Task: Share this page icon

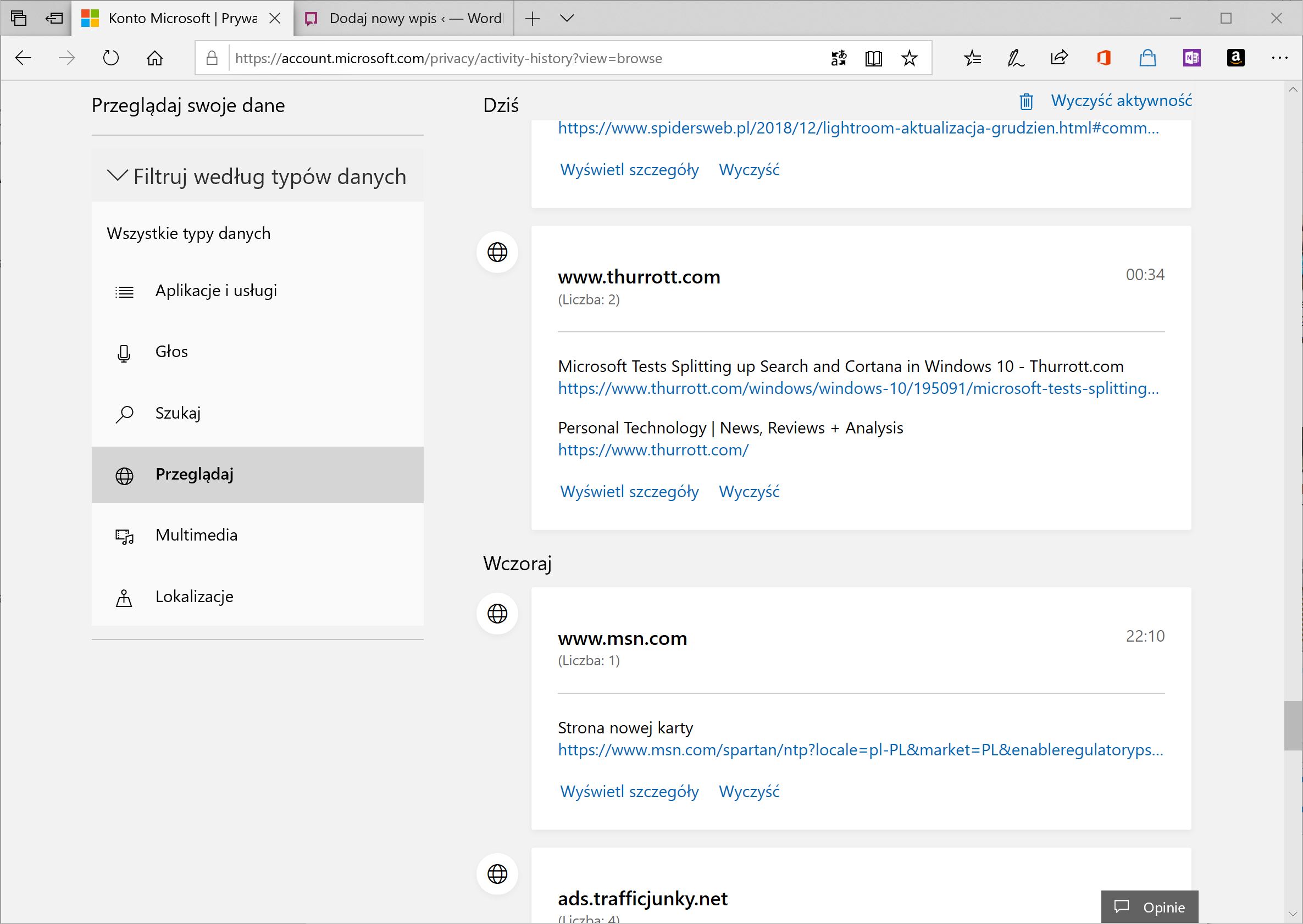Action: pyautogui.click(x=1060, y=58)
